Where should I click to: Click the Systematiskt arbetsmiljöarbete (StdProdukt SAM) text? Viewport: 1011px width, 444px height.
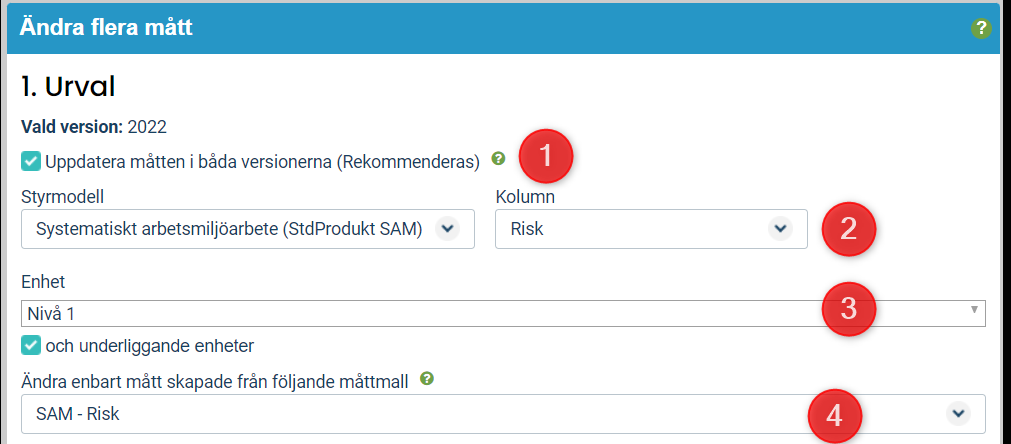[x=229, y=229]
